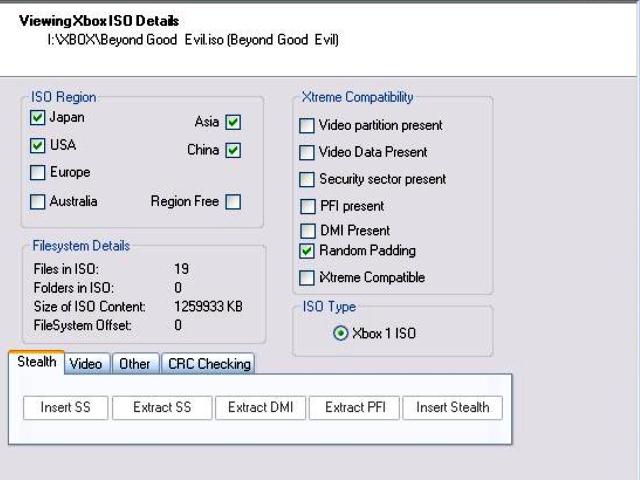
Task: Switch to the Stealth tab
Action: (37, 362)
